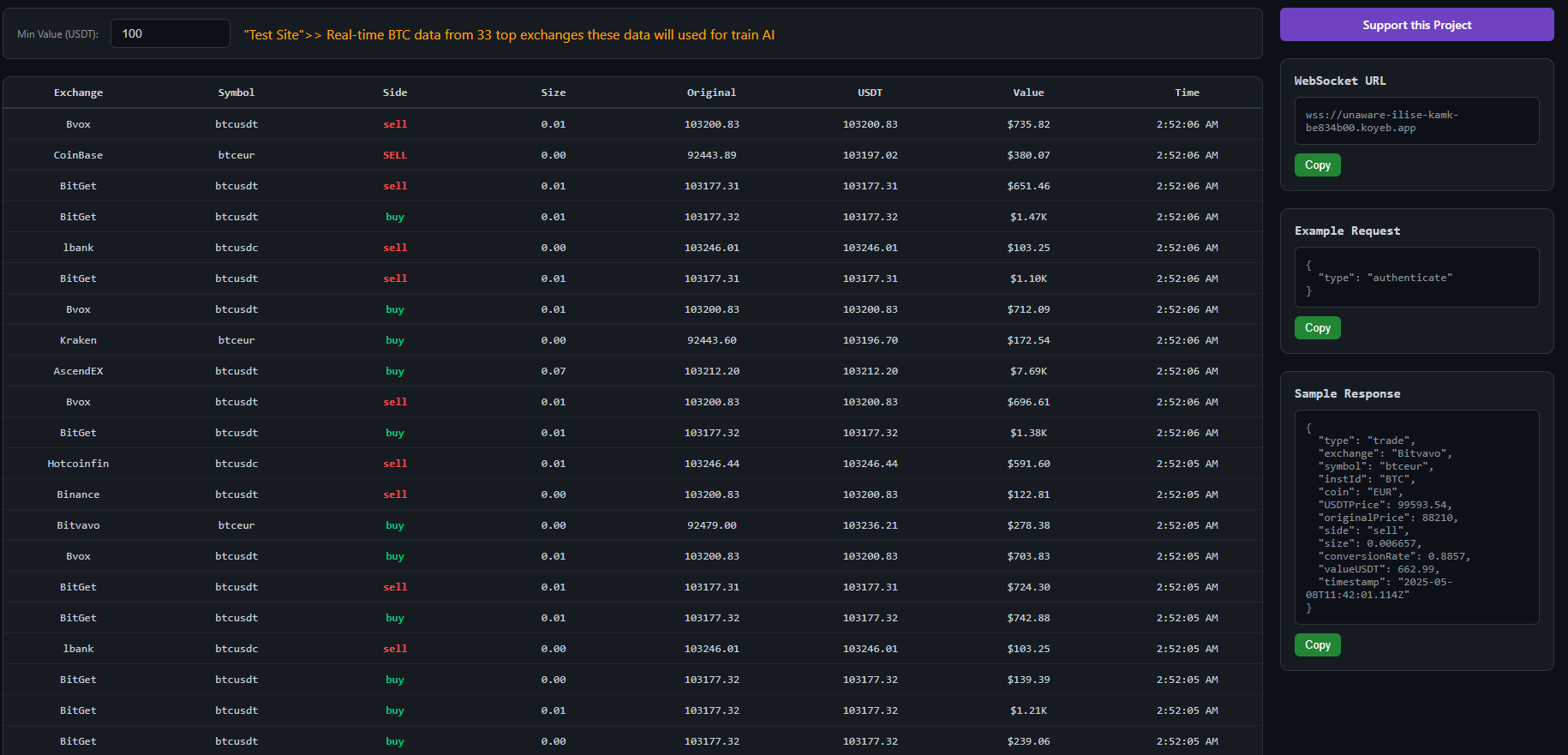This screenshot has height=755, width=1568.
Task: Click the wss:// URL text box
Action: pos(1416,121)
